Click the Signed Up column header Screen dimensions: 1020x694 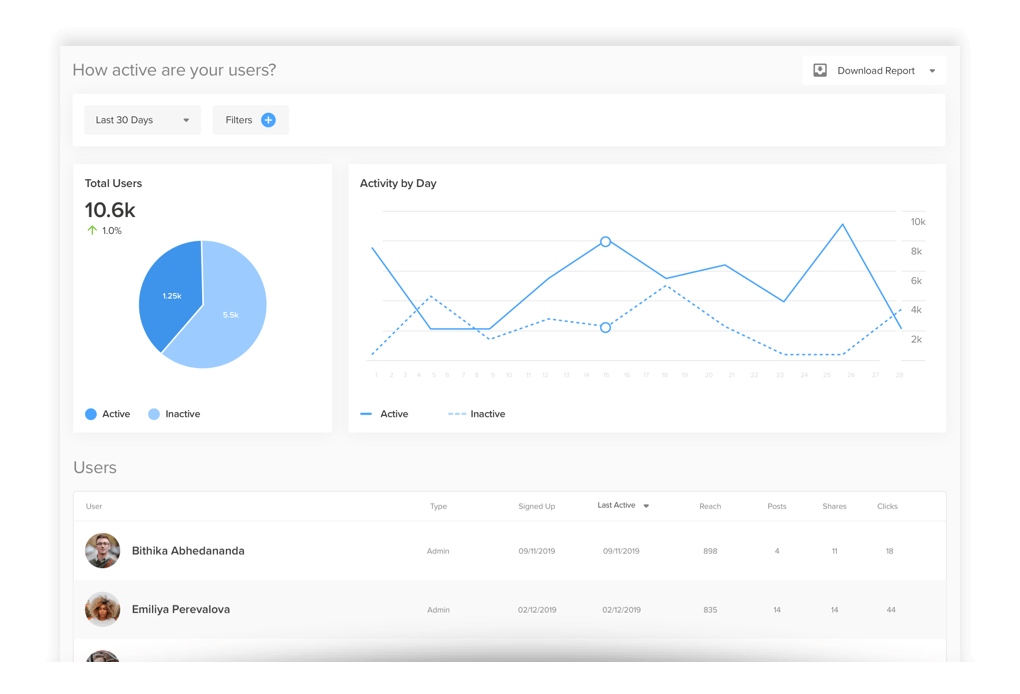[x=537, y=506]
